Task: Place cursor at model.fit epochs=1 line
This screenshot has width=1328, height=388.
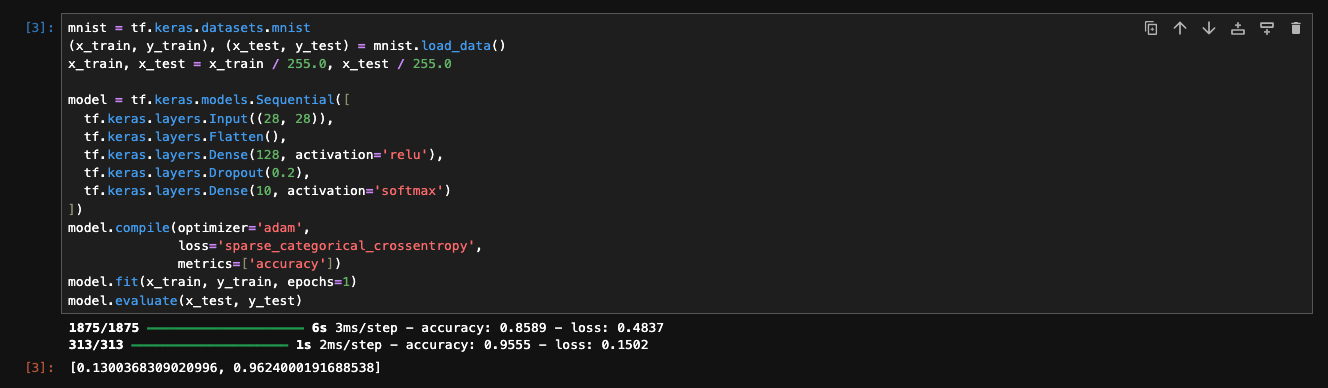Action: click(212, 282)
